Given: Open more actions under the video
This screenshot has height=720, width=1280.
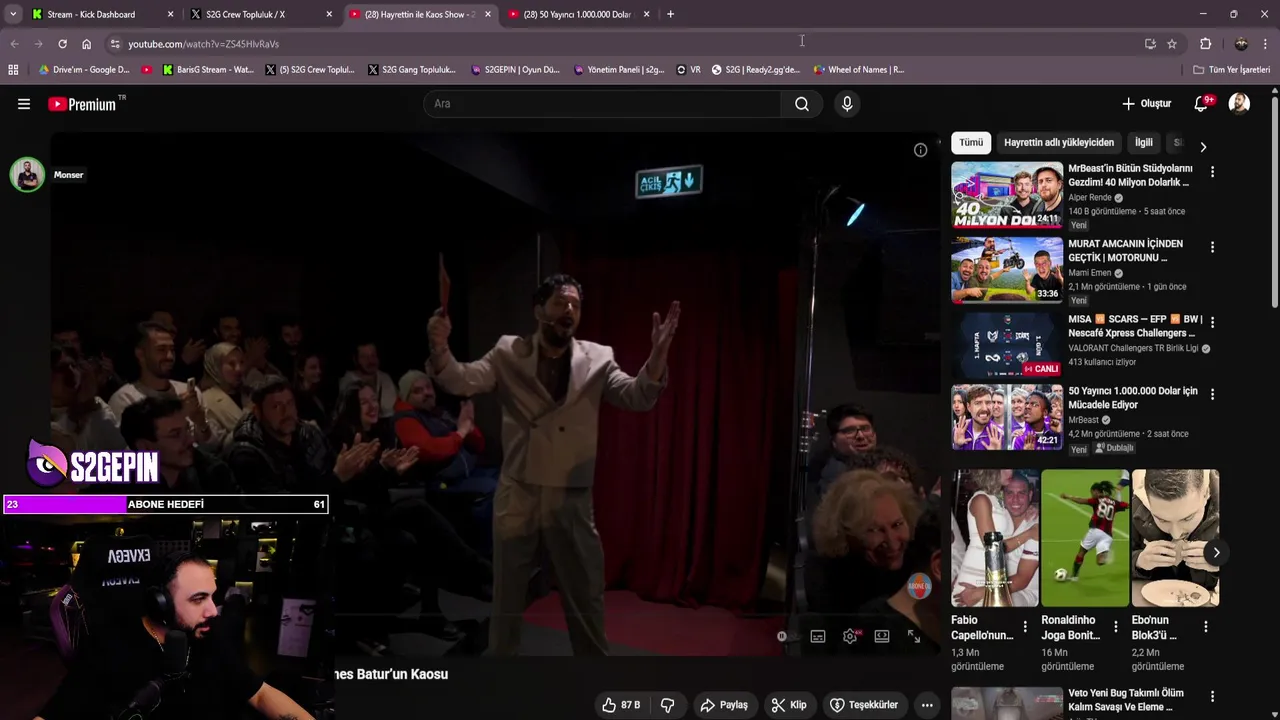Looking at the screenshot, I should coord(927,705).
